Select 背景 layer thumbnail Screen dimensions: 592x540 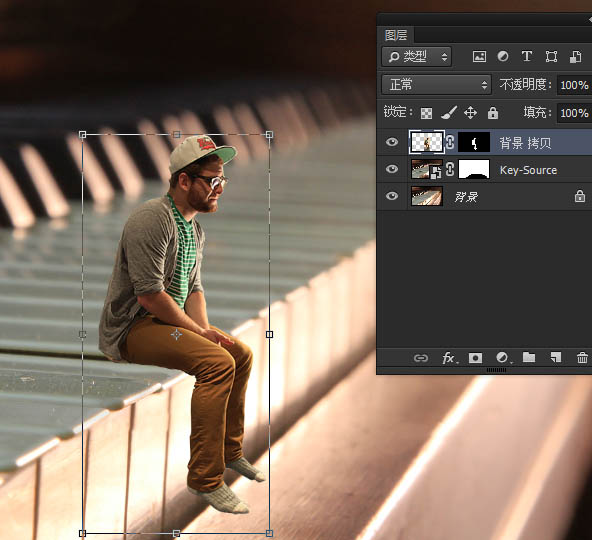click(427, 196)
